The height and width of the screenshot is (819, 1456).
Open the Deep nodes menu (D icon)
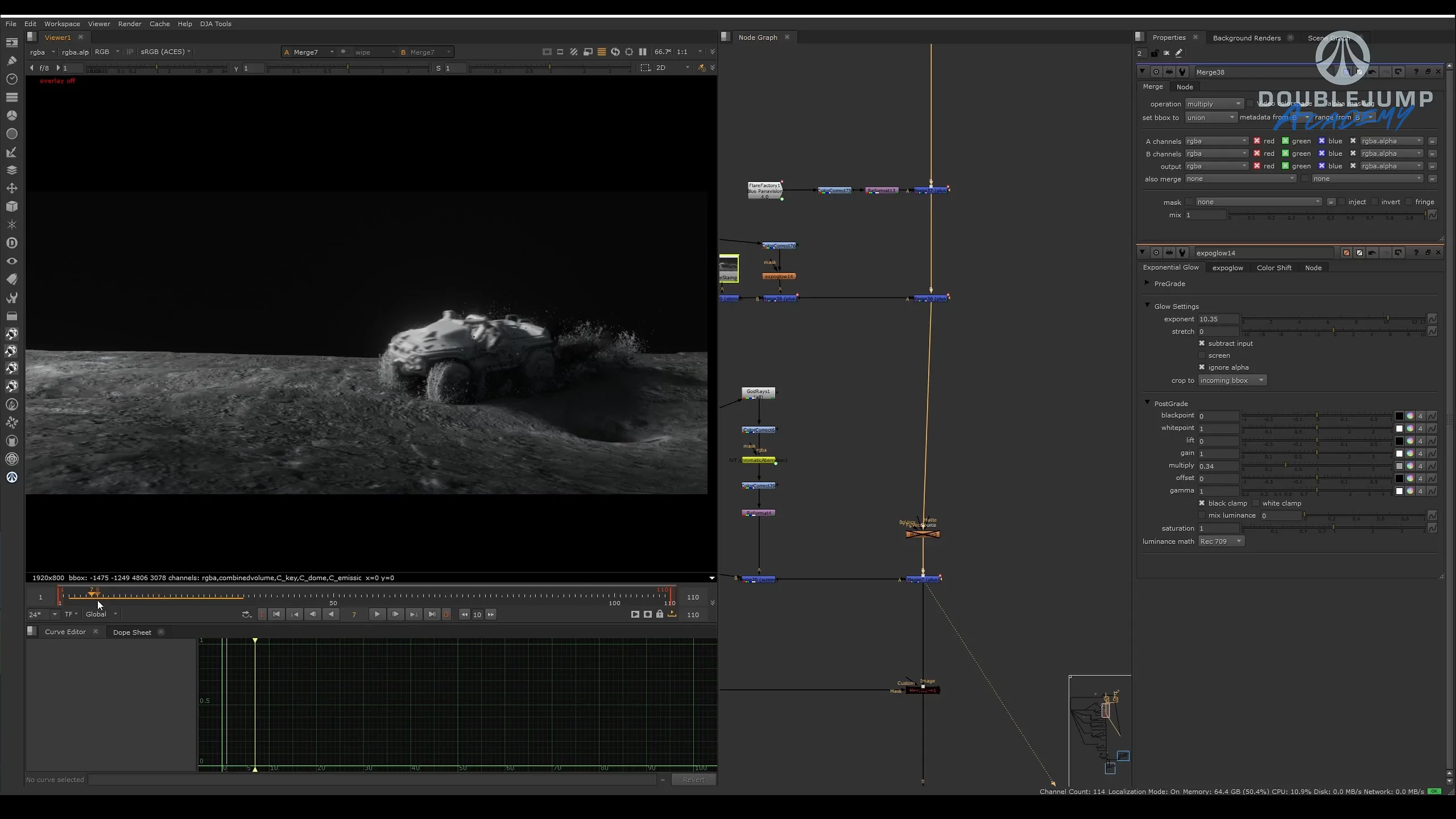point(12,243)
